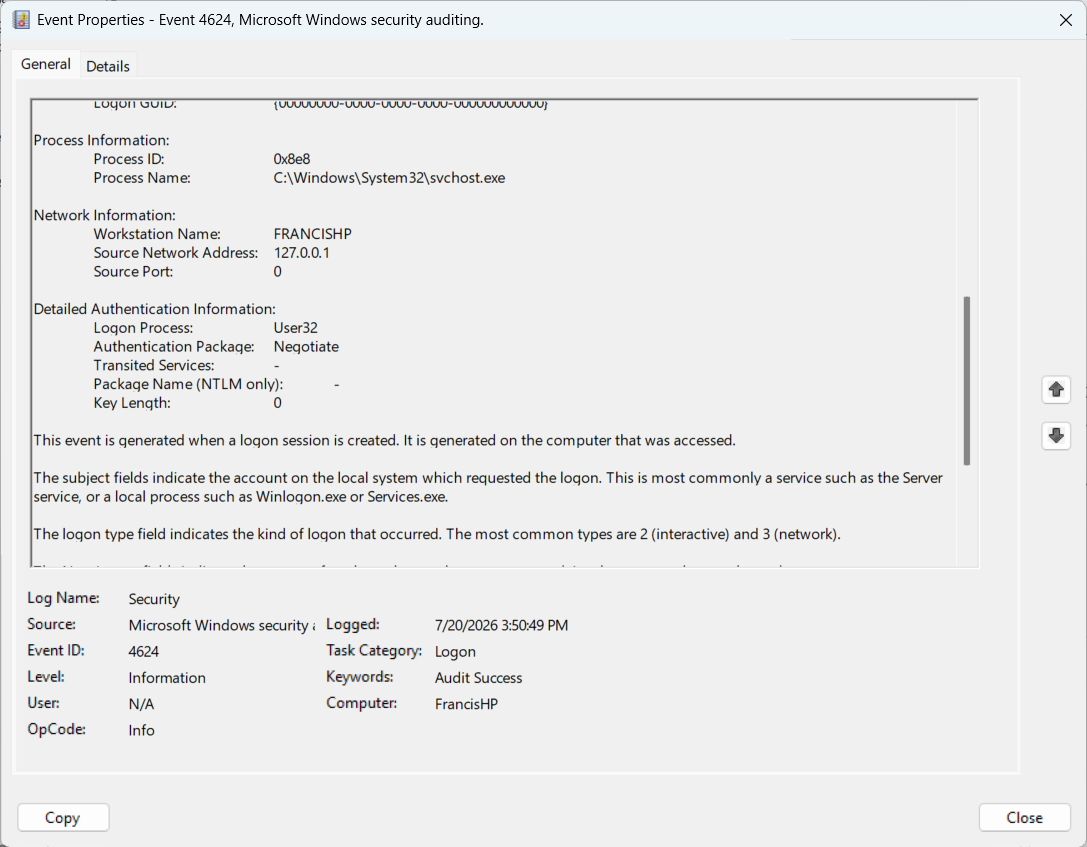Click the Close button at bottom right
This screenshot has height=847, width=1087.
pos(1024,818)
